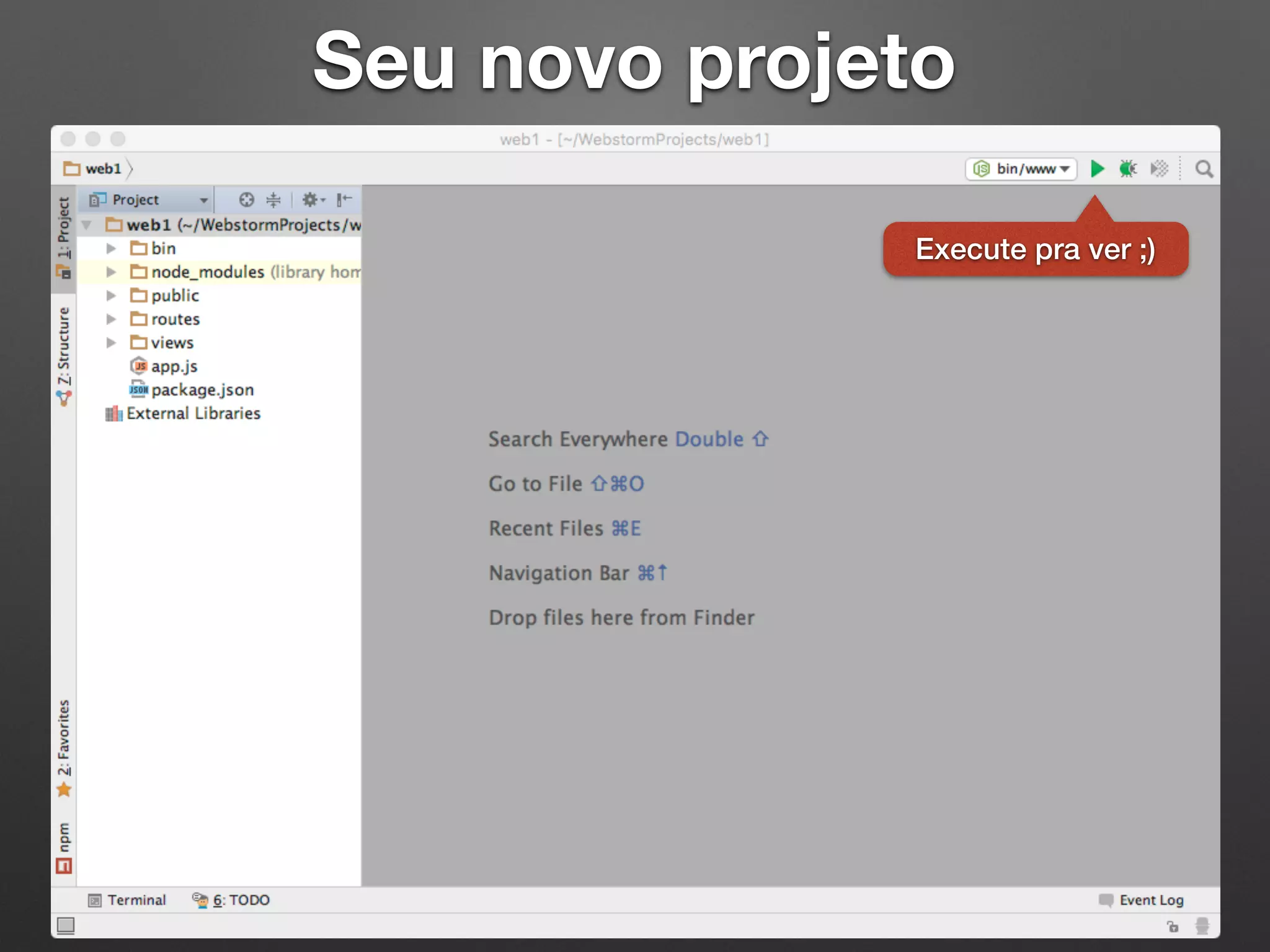Click the Project view icon in panel header
1270x952 pixels.
tap(97, 200)
